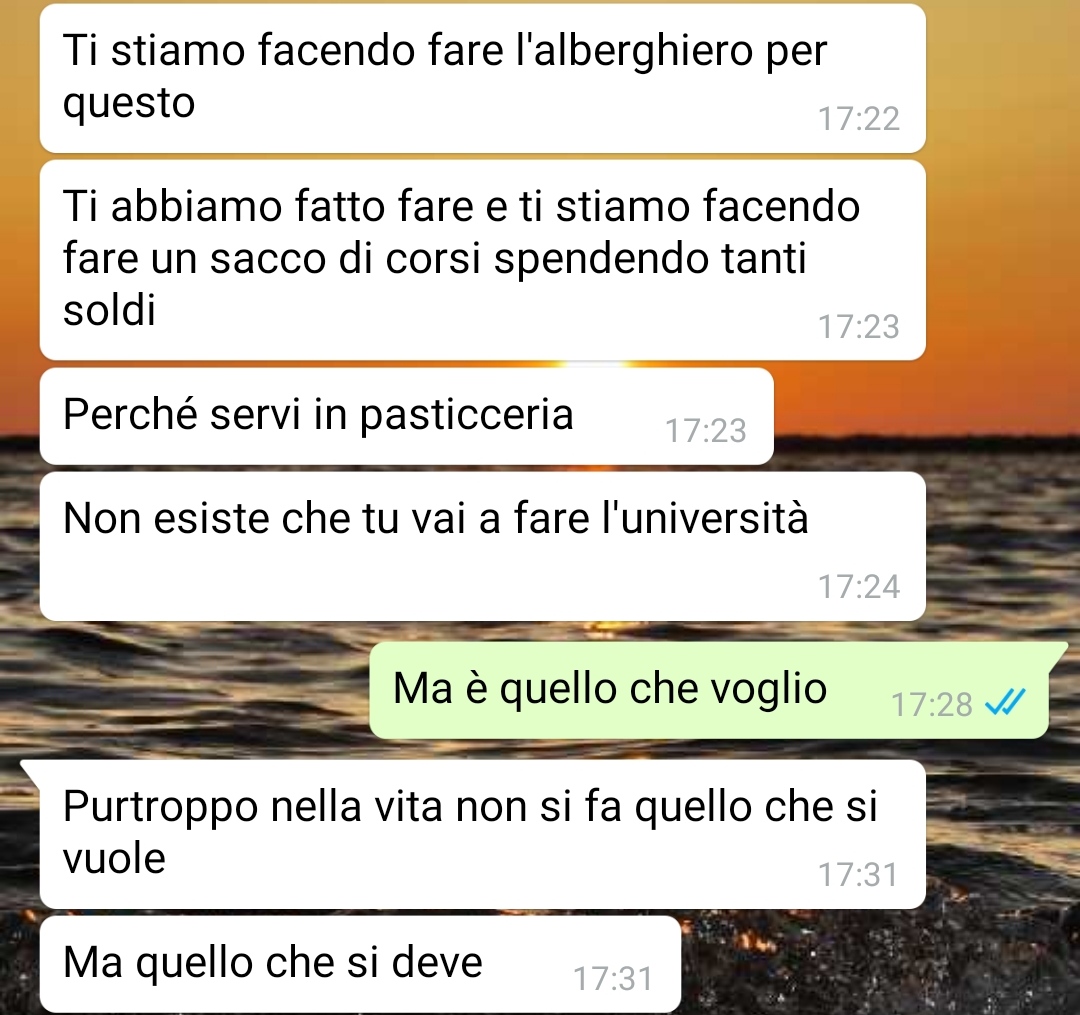Tap the word 'vuole' in 'Purtroppo' bubble
This screenshot has height=1015, width=1080.
pos(114,859)
